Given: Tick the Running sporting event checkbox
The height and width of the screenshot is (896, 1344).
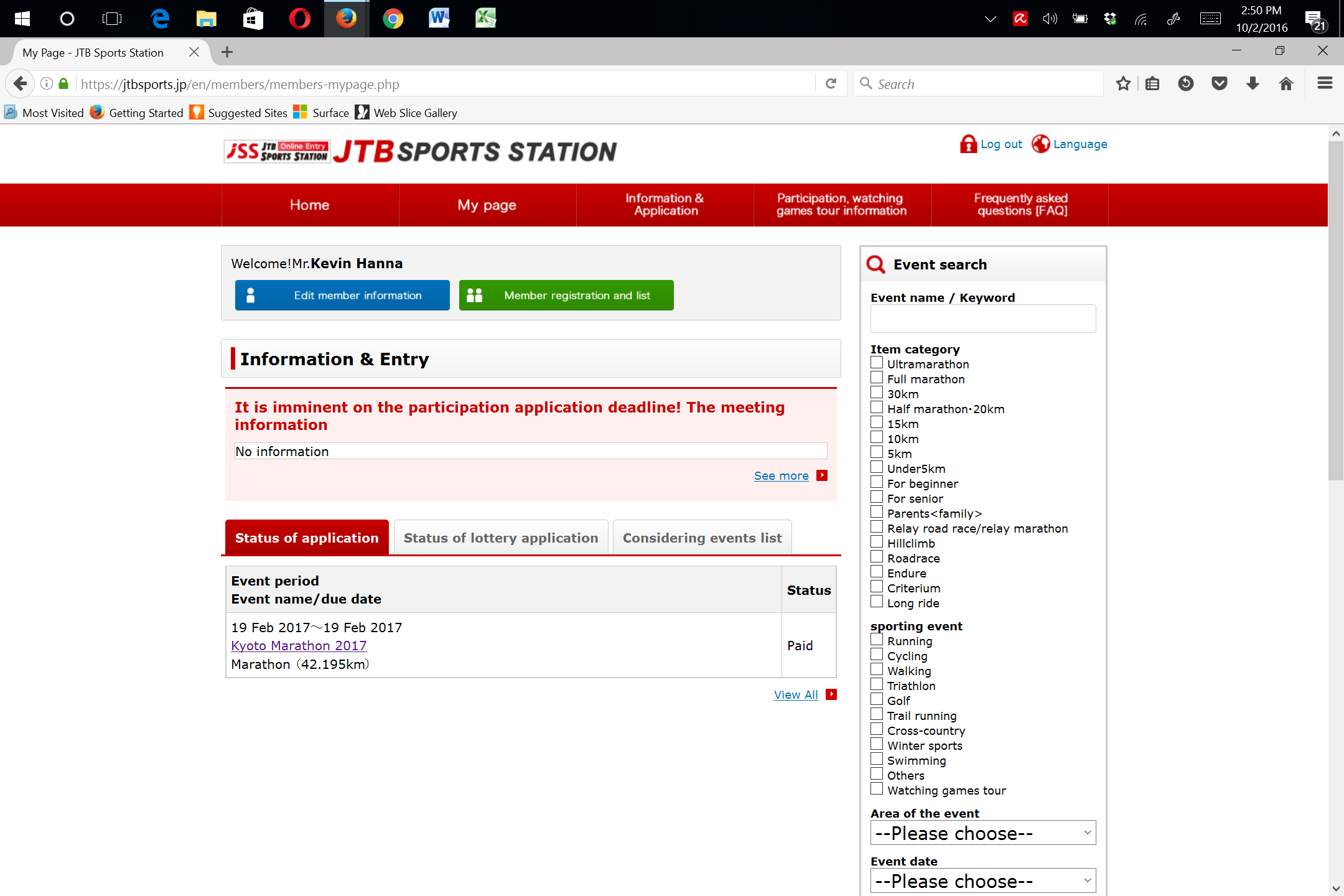Looking at the screenshot, I should click(x=877, y=640).
